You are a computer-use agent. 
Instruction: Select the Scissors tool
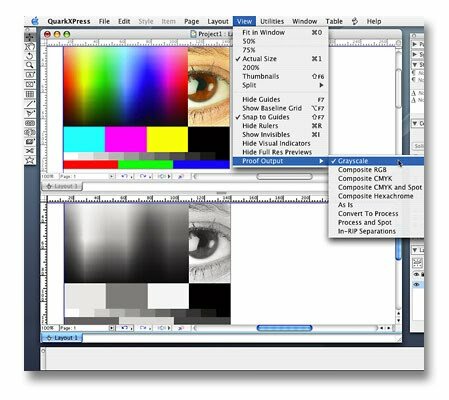[x=30, y=151]
